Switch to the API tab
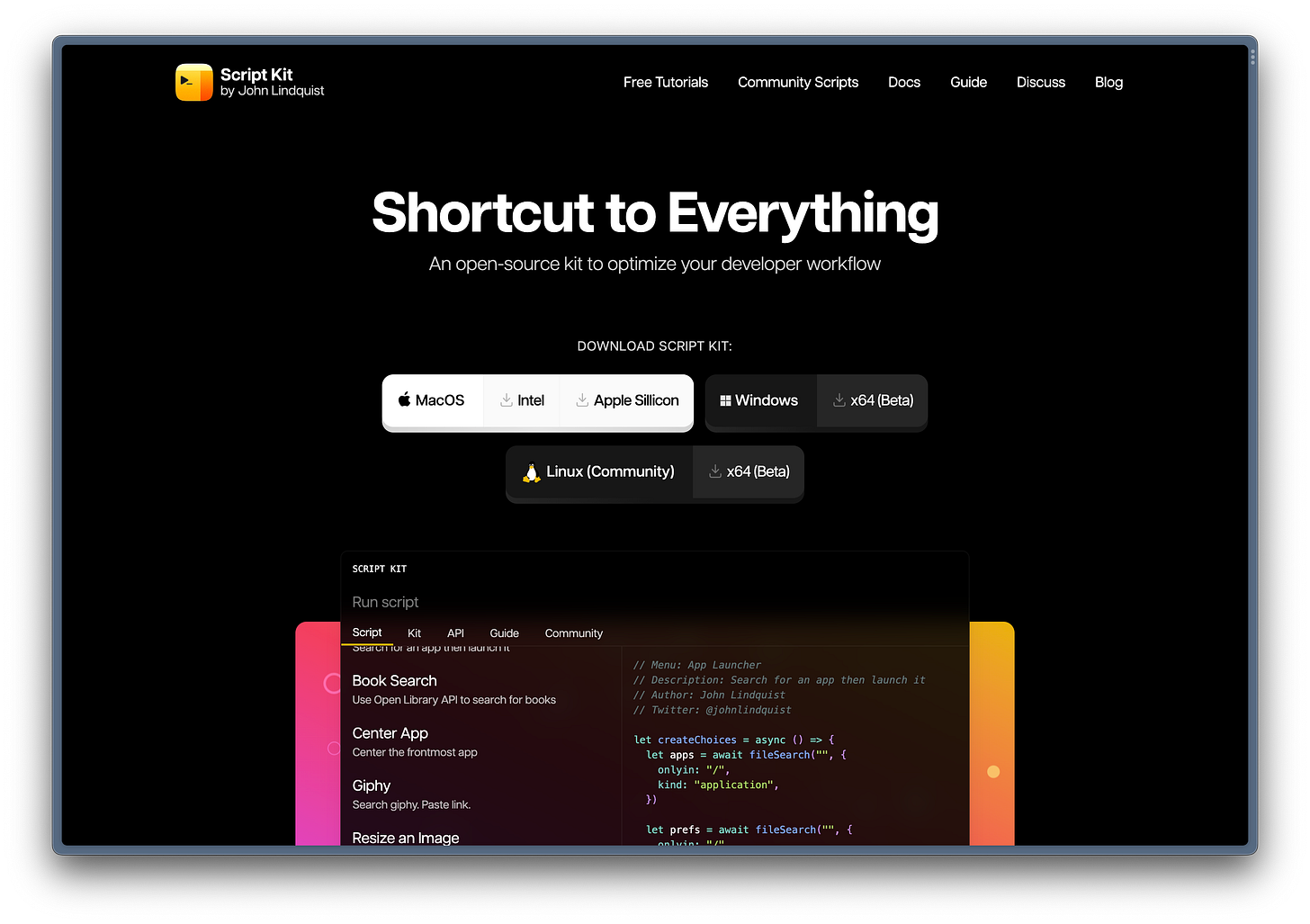Image resolution: width=1310 pixels, height=924 pixels. [456, 633]
